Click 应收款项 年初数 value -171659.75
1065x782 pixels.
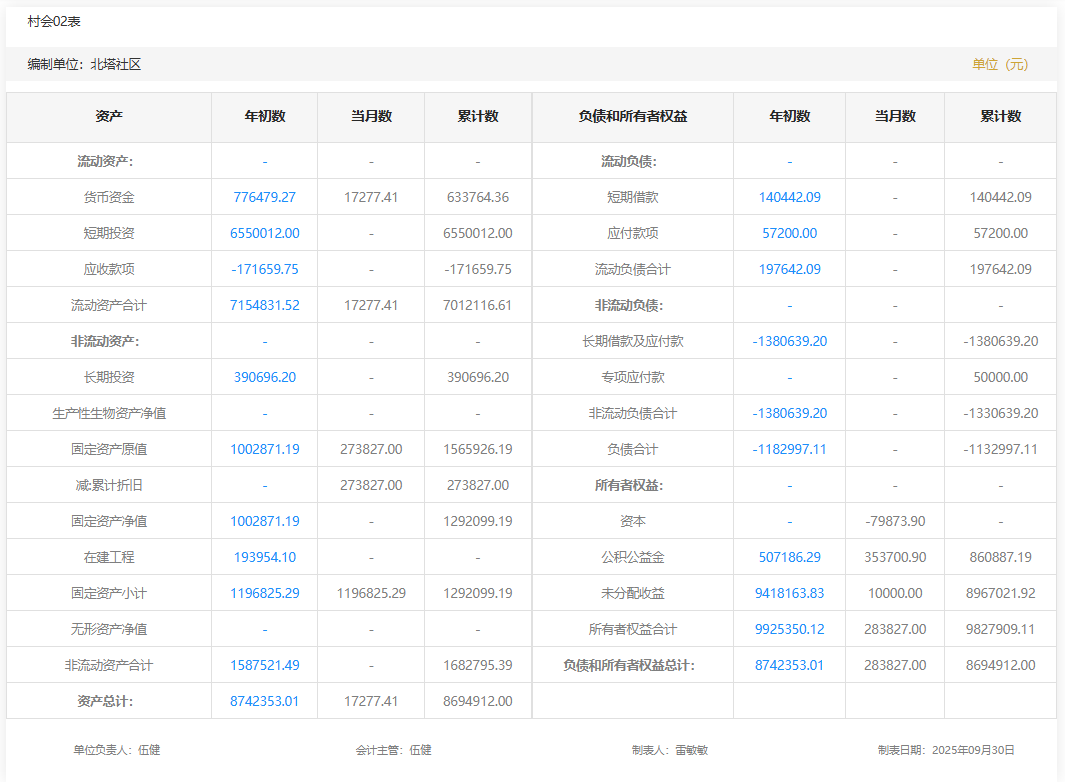pyautogui.click(x=264, y=269)
